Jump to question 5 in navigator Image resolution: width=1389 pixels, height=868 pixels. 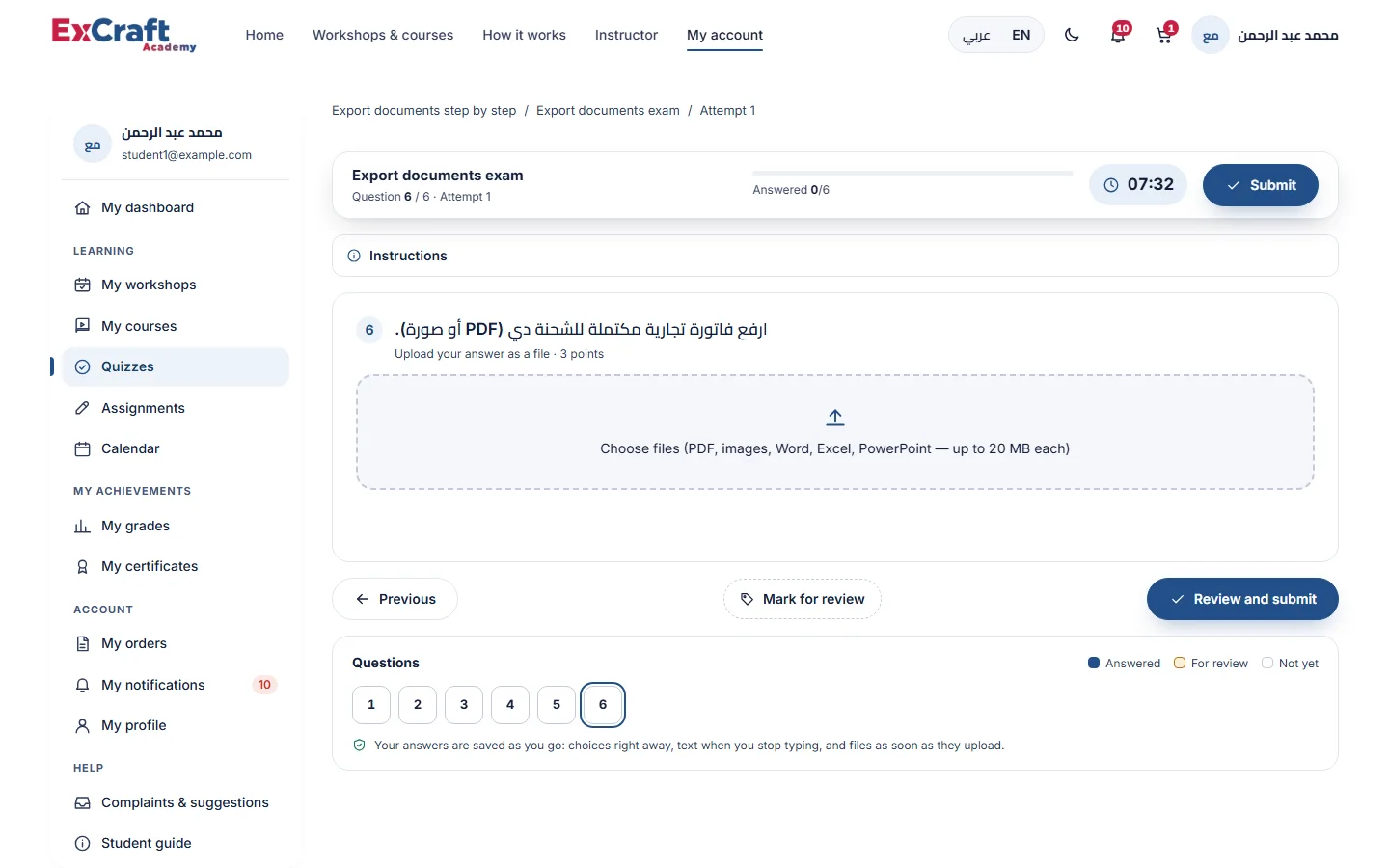[557, 705]
